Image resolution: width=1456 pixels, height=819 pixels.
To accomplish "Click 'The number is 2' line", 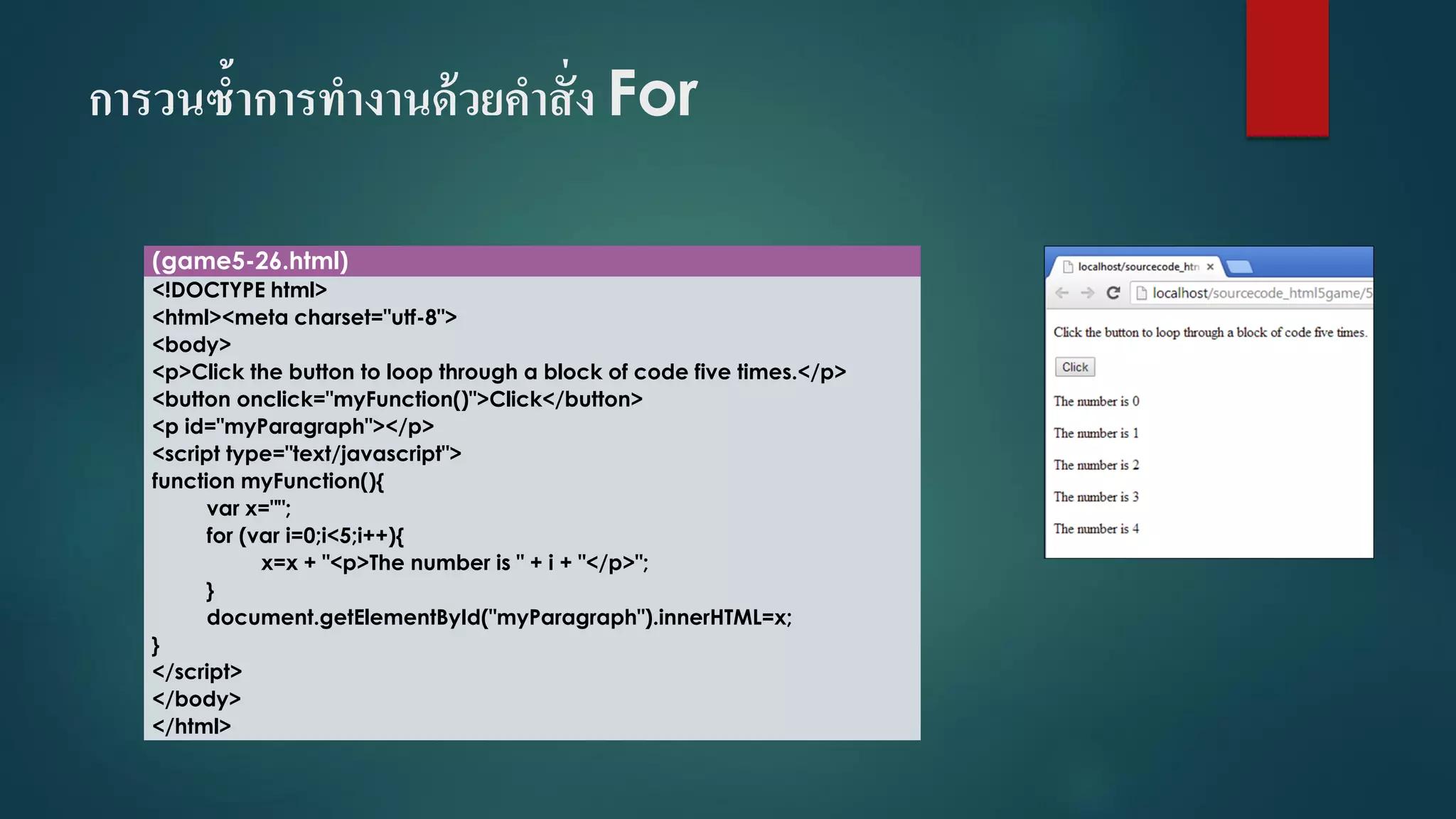I will (x=1096, y=465).
